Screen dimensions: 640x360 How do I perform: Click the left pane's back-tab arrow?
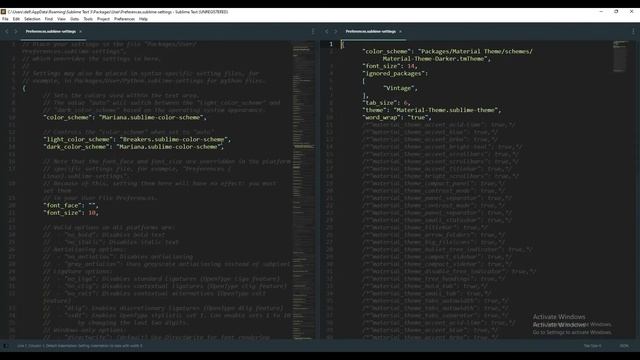tap(7, 31)
